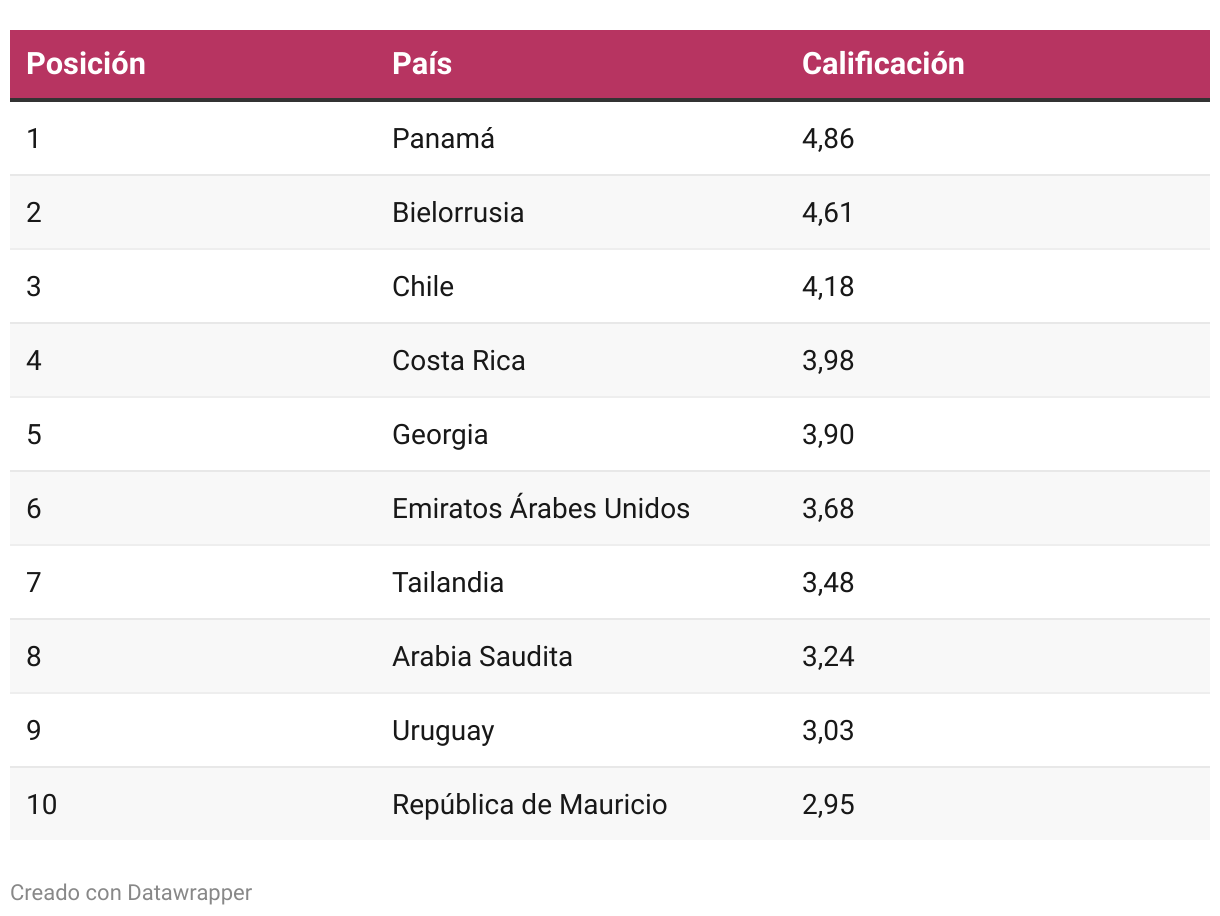Image resolution: width=1220 pixels, height=916 pixels.
Task: Click the País column header
Action: coord(422,64)
